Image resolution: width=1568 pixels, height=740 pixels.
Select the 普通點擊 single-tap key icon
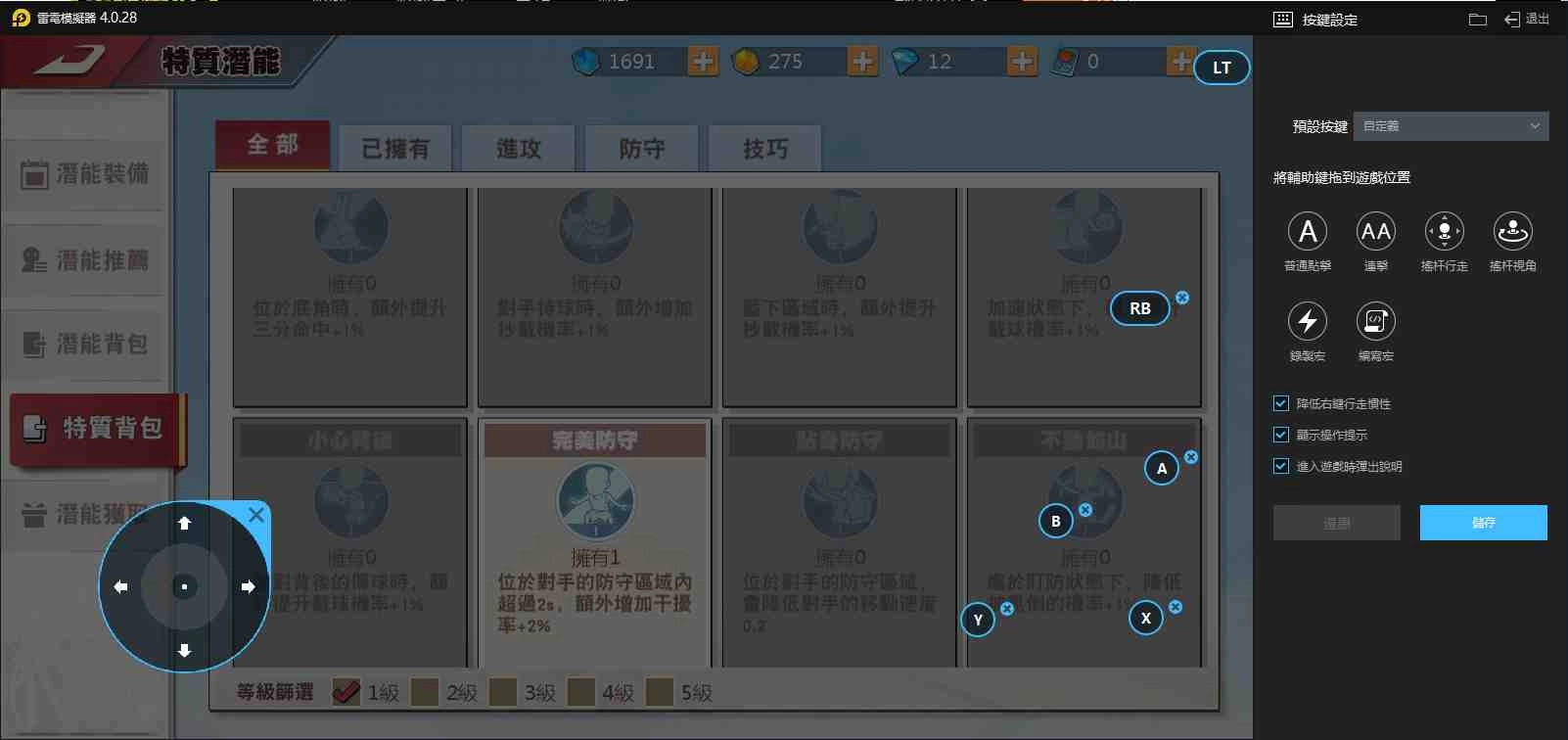(x=1307, y=232)
